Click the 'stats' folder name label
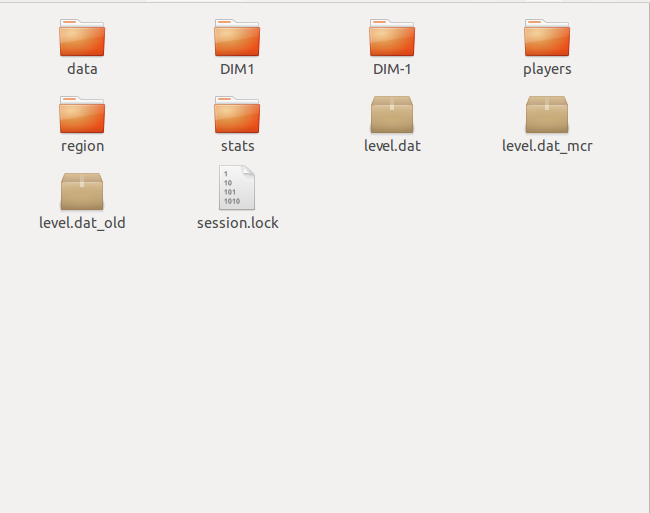 click(237, 146)
